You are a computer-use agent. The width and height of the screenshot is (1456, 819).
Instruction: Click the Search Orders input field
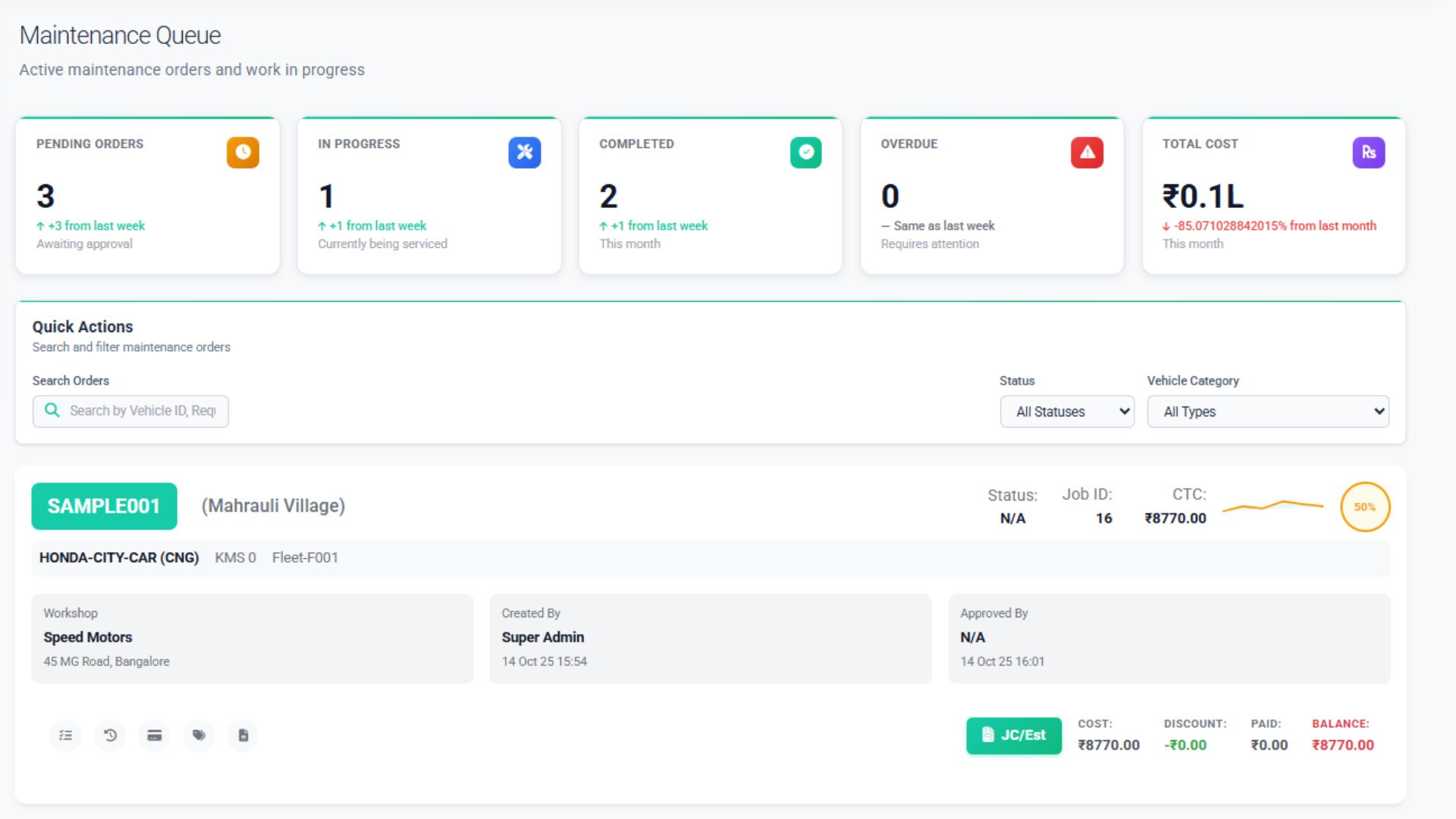(x=130, y=411)
